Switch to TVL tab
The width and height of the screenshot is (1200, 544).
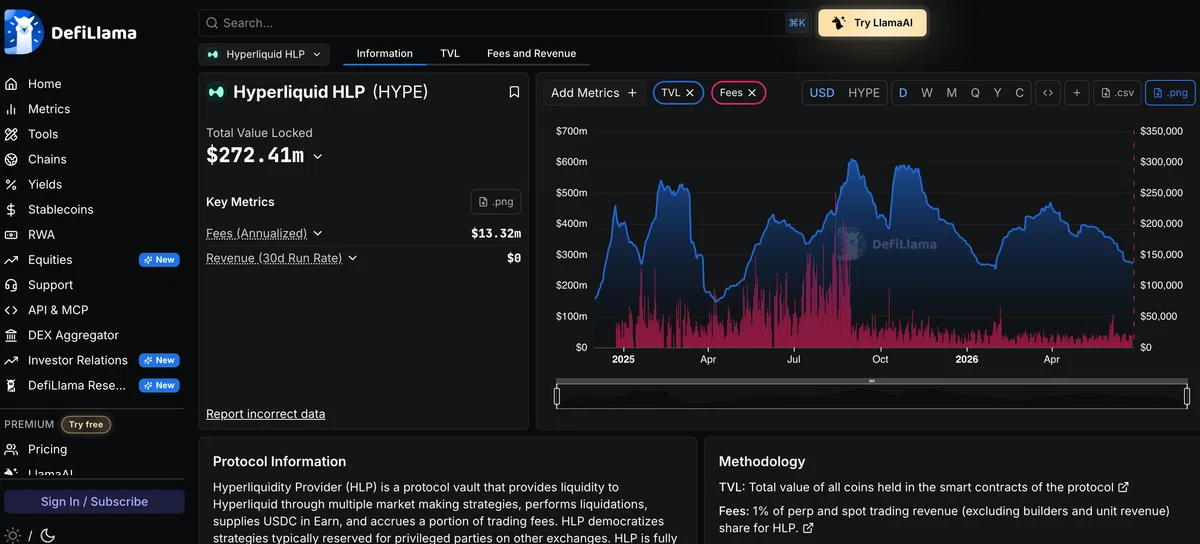coord(450,54)
